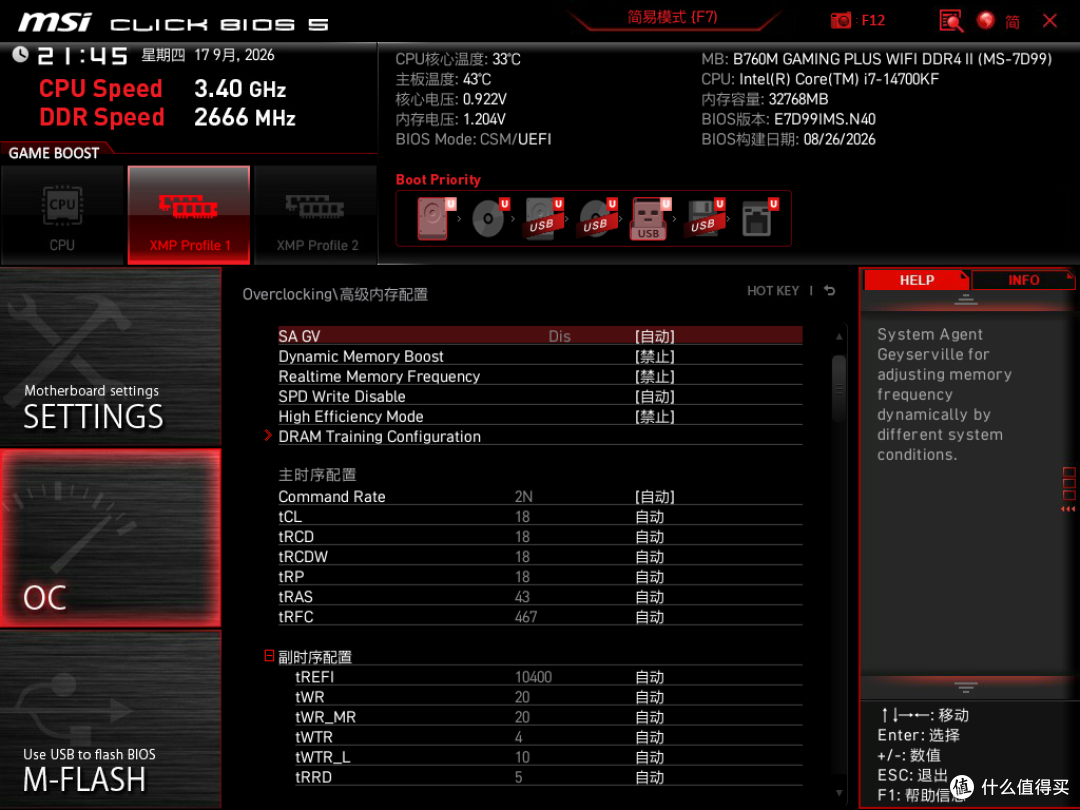This screenshot has width=1080, height=810.
Task: Open the BIOS search magnifier icon
Action: [x=951, y=21]
